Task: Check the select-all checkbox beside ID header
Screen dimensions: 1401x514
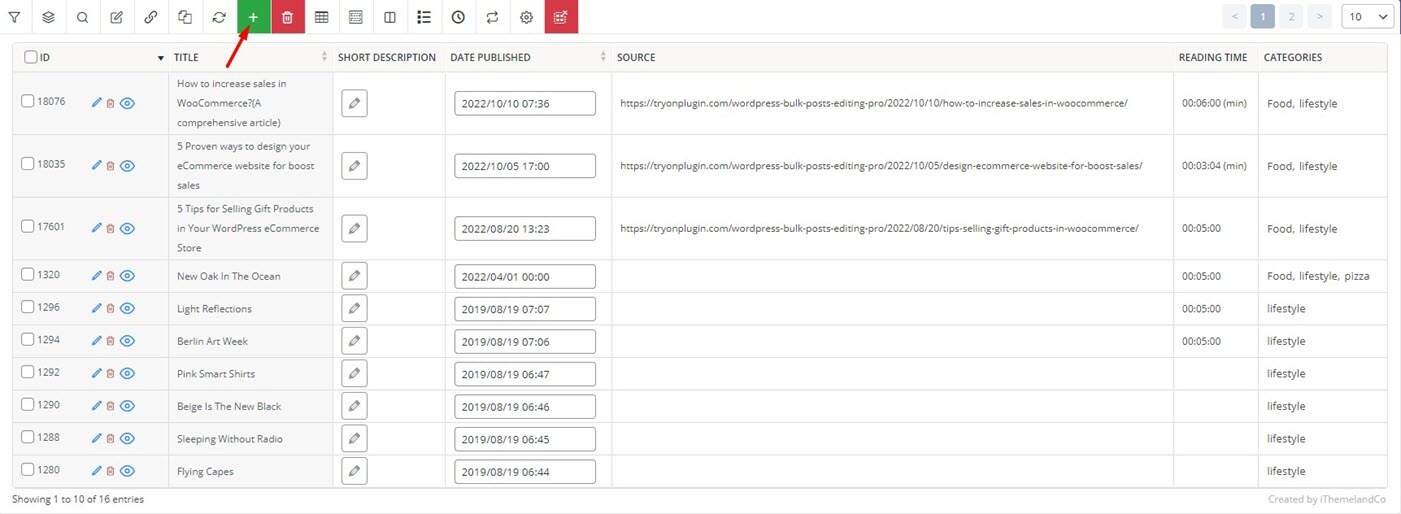Action: tap(31, 57)
